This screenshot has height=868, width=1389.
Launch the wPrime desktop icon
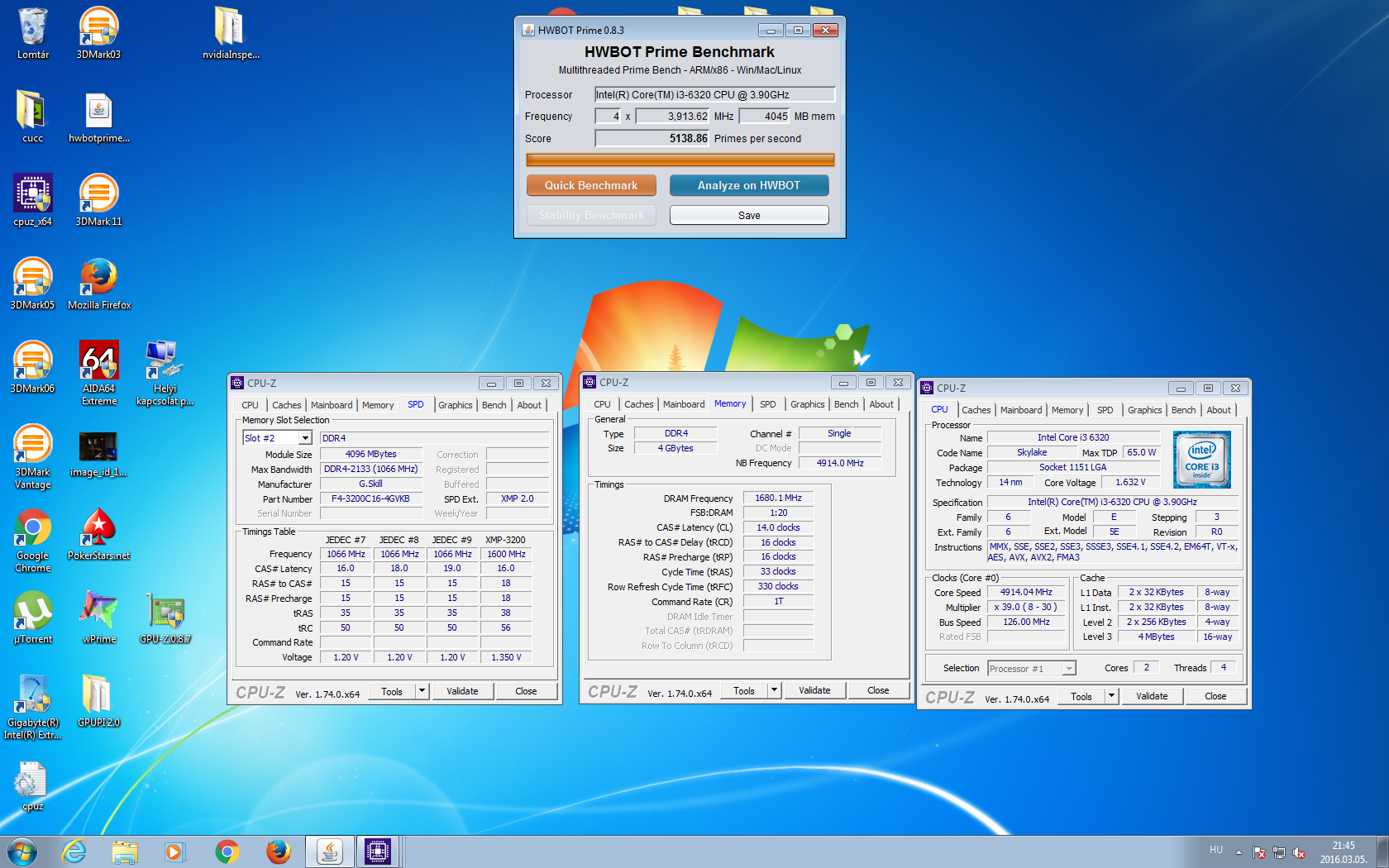click(99, 618)
